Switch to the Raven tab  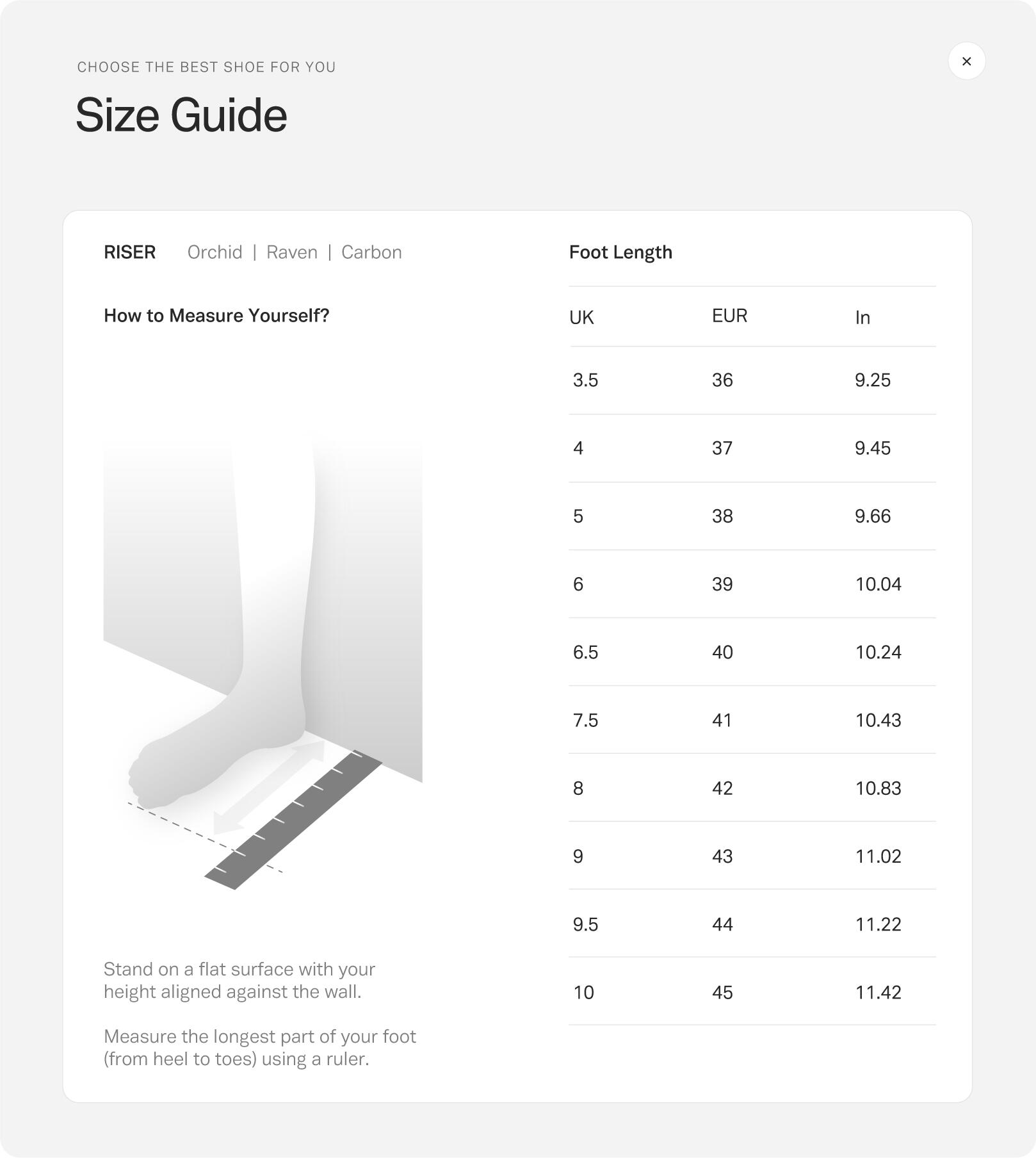[x=292, y=252]
